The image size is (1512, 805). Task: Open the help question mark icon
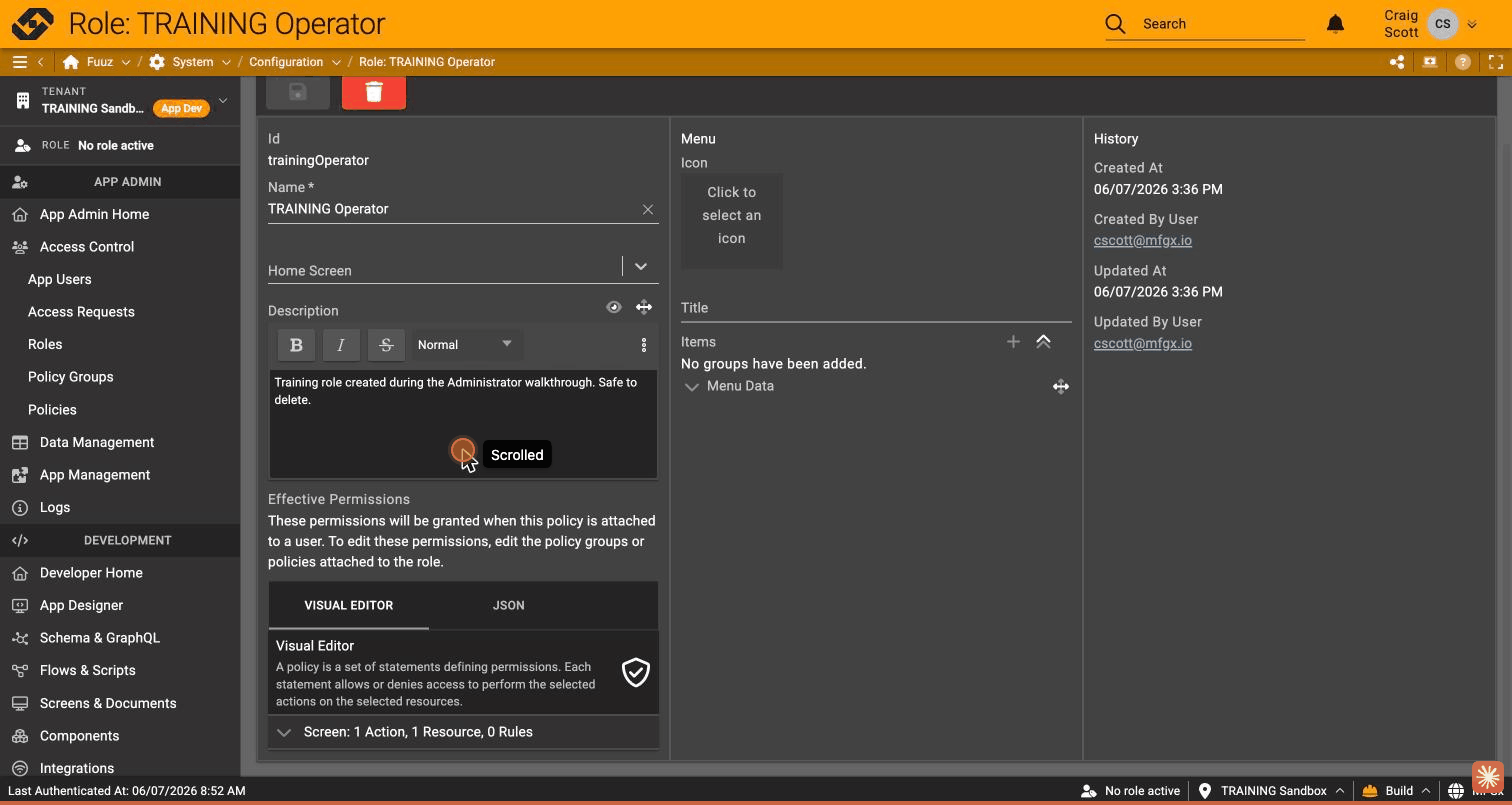[x=1462, y=62]
